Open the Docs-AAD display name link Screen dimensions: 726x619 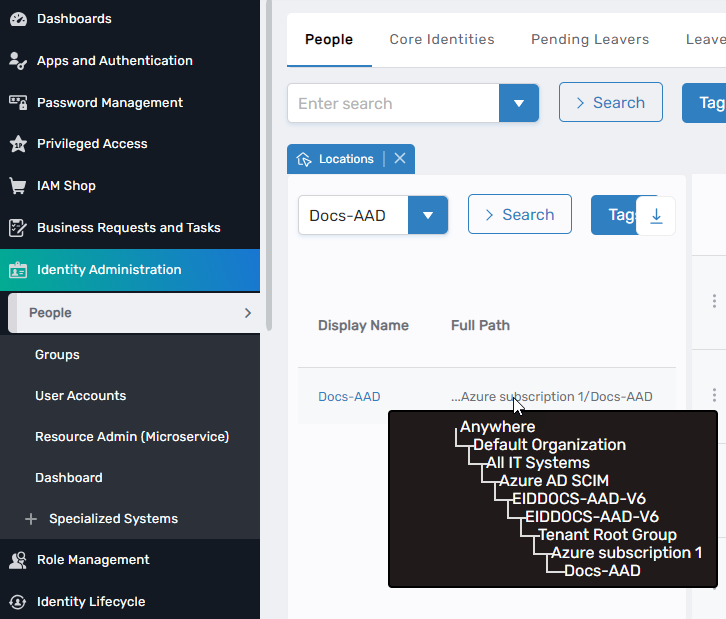tap(349, 397)
